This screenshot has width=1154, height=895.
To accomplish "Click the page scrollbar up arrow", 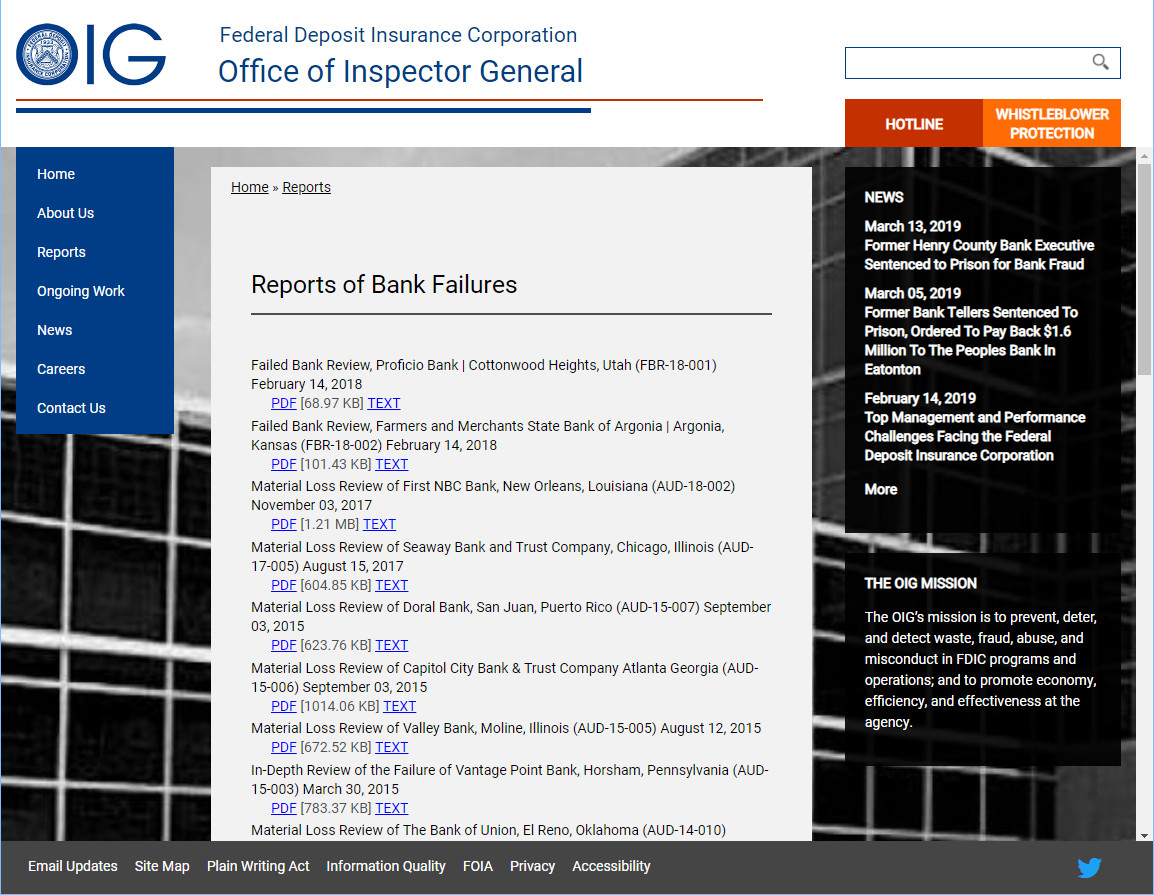I will 1144,155.
